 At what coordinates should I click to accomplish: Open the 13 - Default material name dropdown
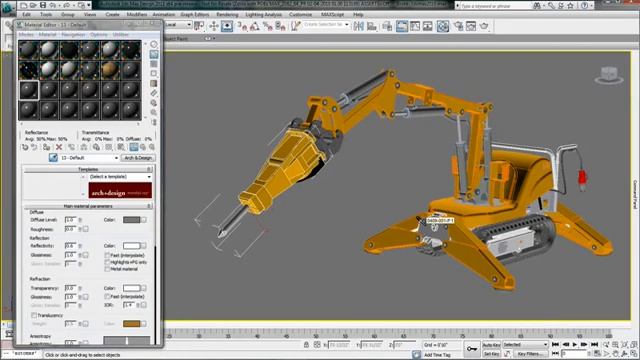(x=89, y=158)
